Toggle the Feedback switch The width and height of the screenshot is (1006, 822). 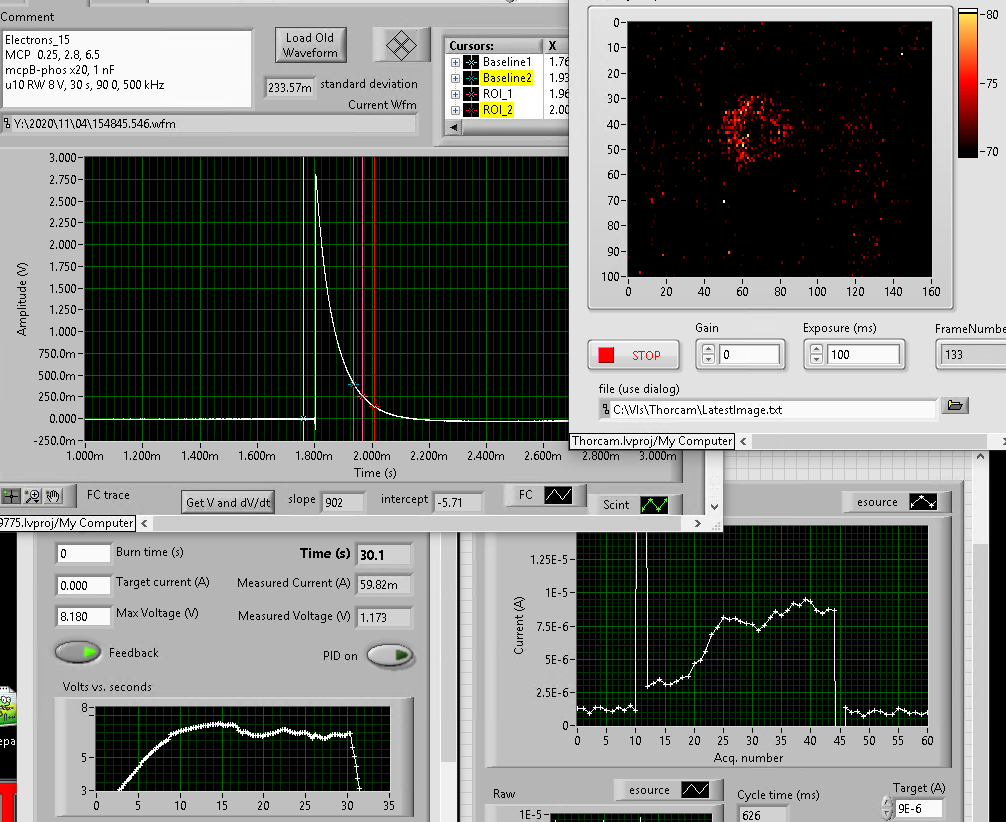(79, 653)
